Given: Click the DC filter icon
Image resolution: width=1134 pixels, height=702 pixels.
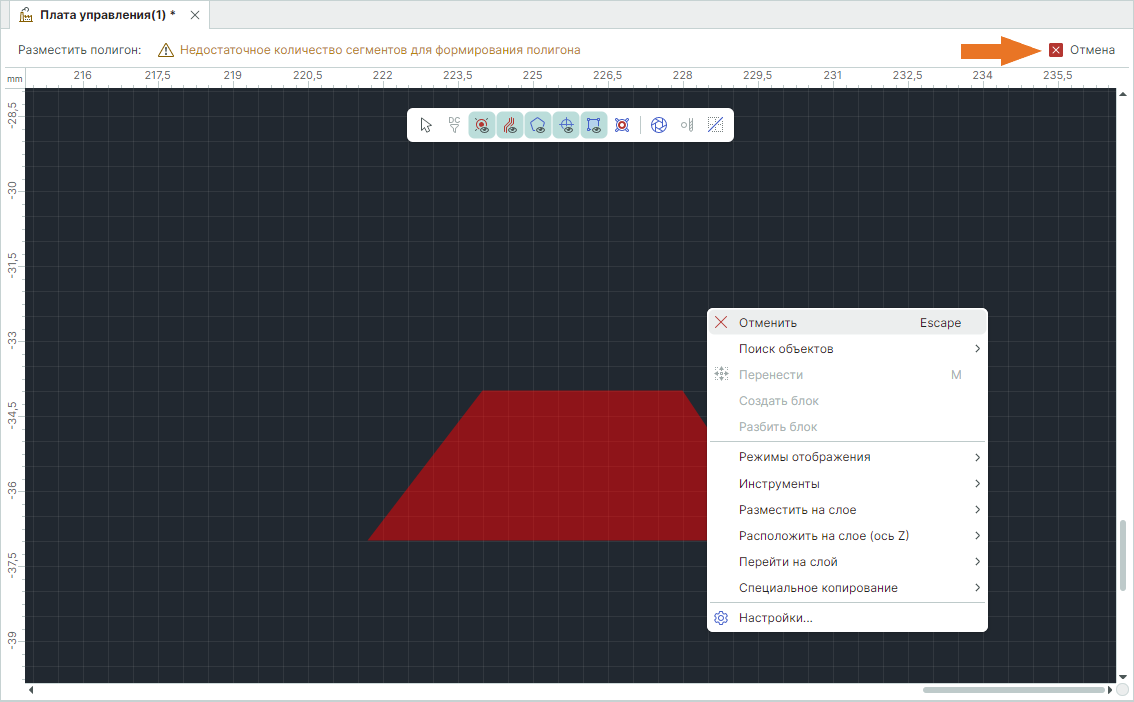Looking at the screenshot, I should tap(454, 125).
